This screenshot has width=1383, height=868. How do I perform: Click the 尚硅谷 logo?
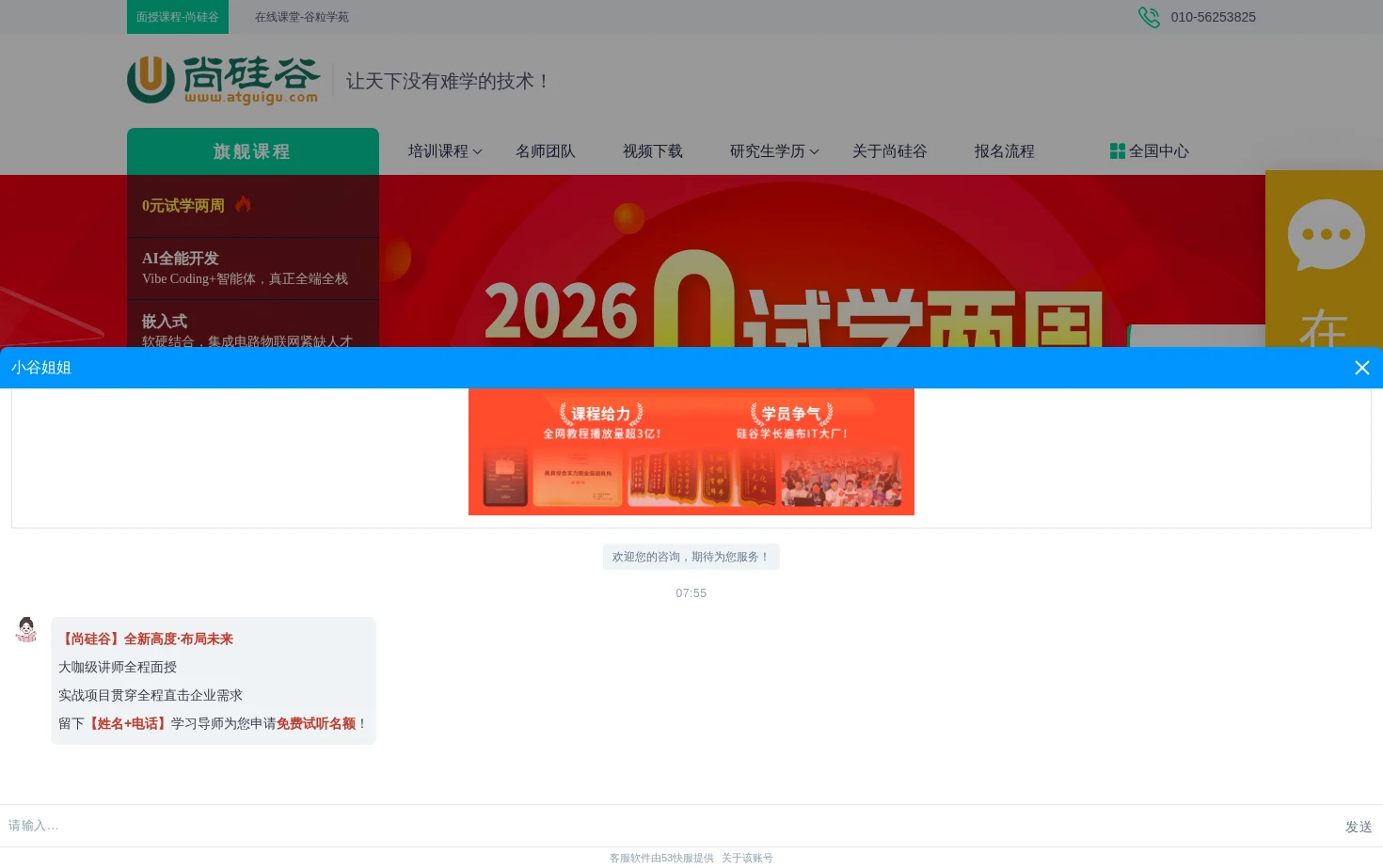point(224,80)
